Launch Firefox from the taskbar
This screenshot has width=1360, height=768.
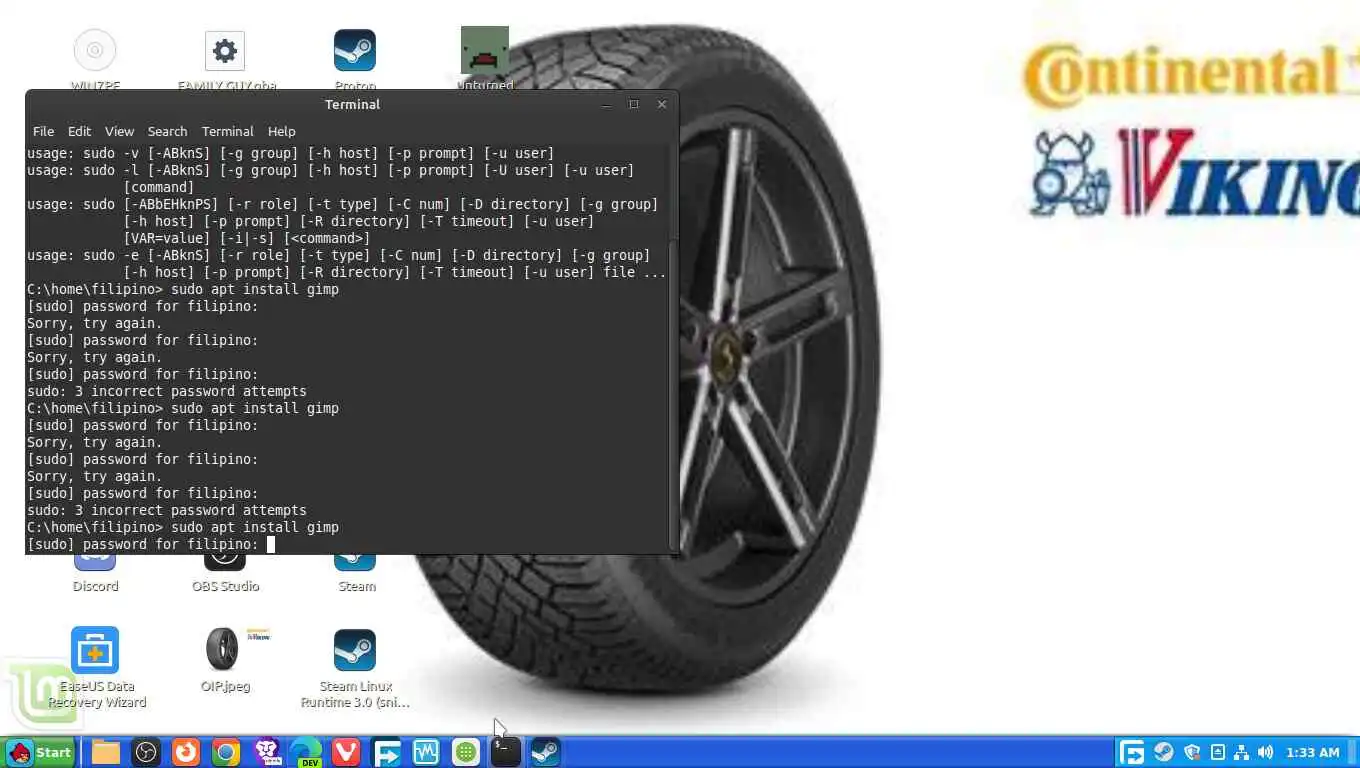[x=186, y=752]
